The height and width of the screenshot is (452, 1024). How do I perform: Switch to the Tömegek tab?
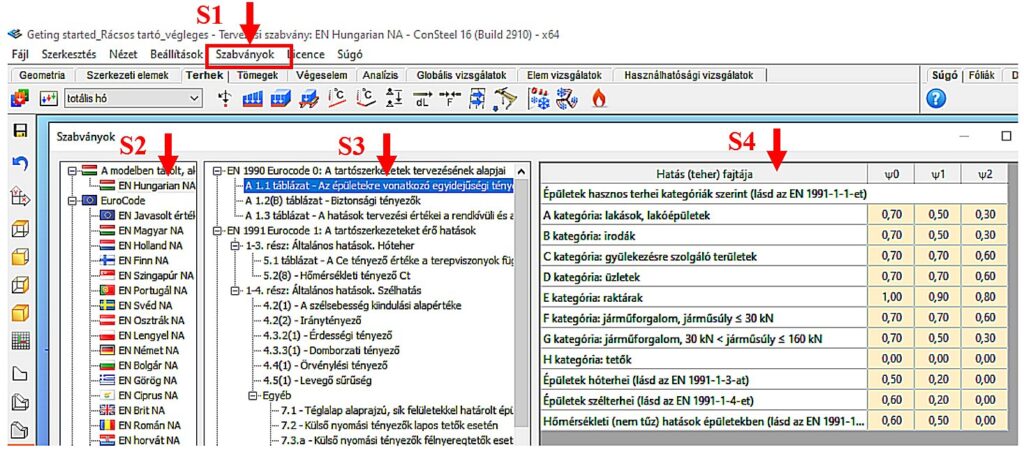coord(258,75)
